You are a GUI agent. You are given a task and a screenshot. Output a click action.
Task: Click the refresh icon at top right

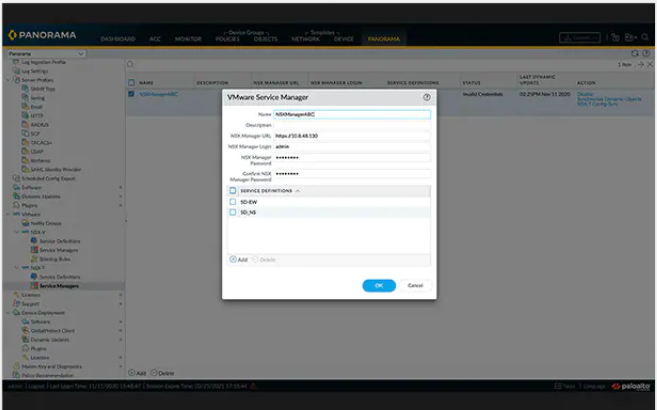tap(634, 53)
